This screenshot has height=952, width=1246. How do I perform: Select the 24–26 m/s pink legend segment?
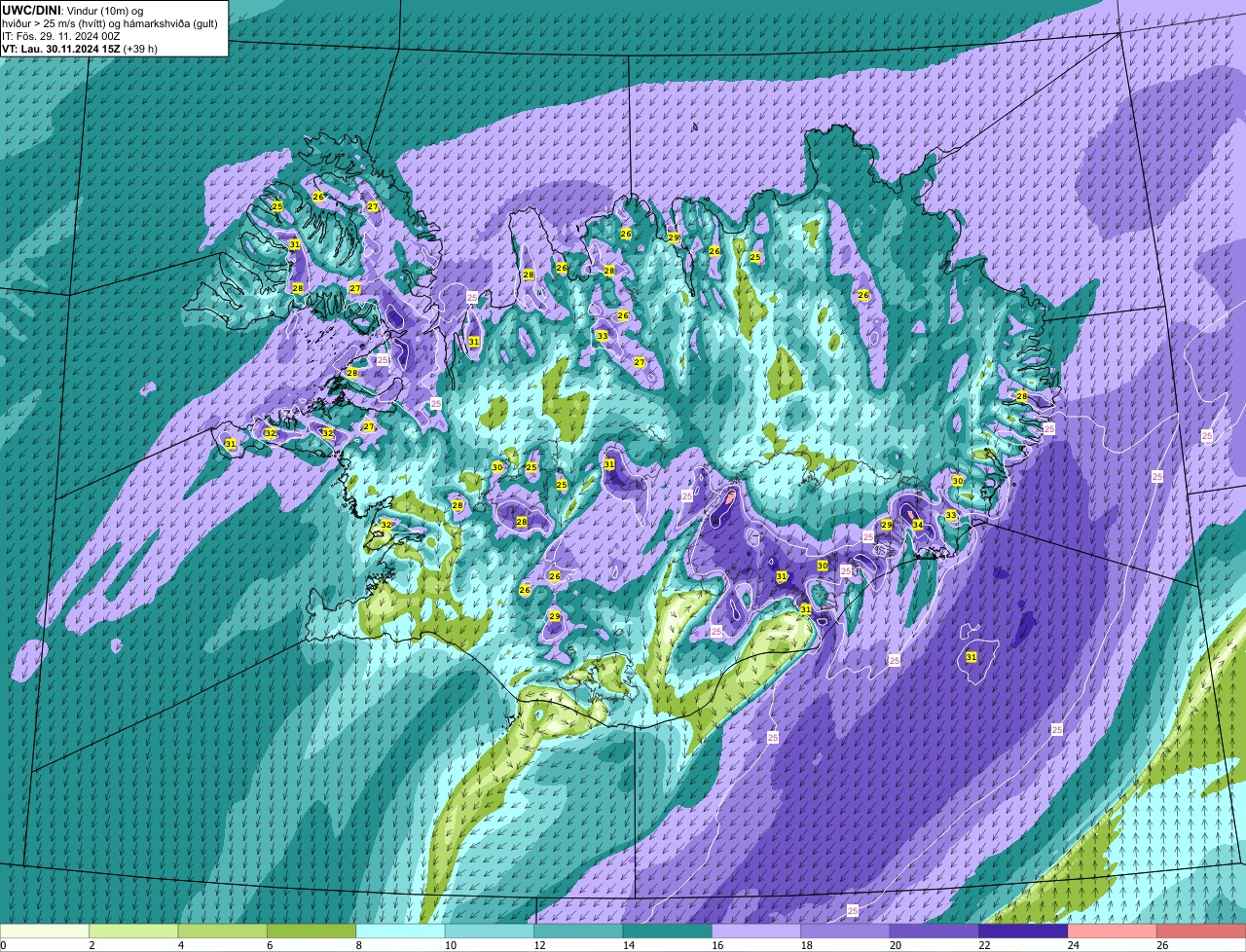point(1113,931)
